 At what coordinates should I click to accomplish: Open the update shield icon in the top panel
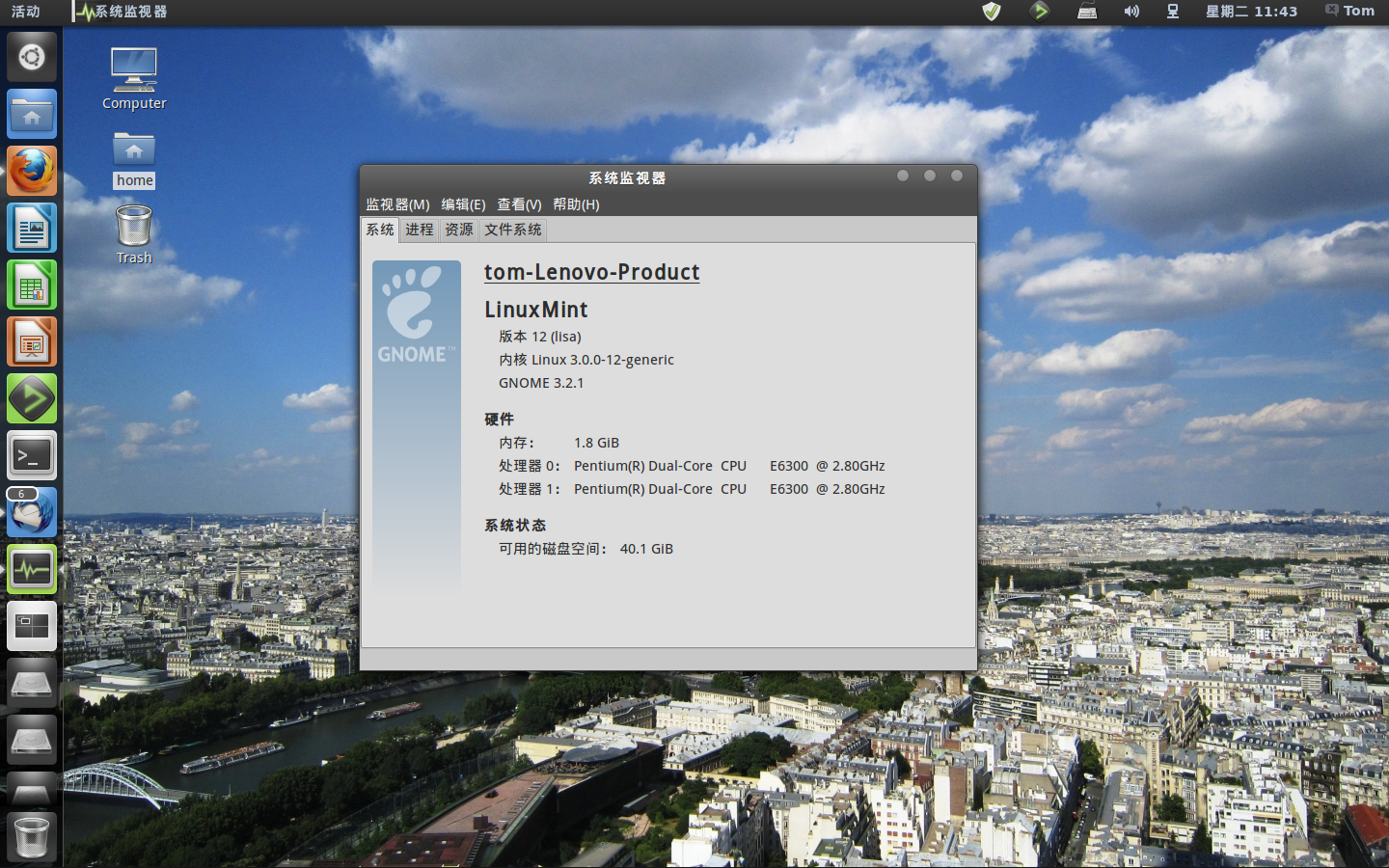(x=992, y=12)
